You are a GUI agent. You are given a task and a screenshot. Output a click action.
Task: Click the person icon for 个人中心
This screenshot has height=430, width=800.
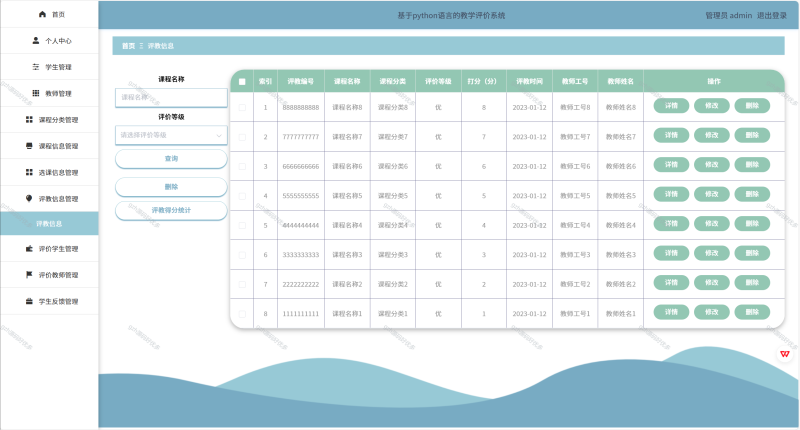tap(36, 40)
